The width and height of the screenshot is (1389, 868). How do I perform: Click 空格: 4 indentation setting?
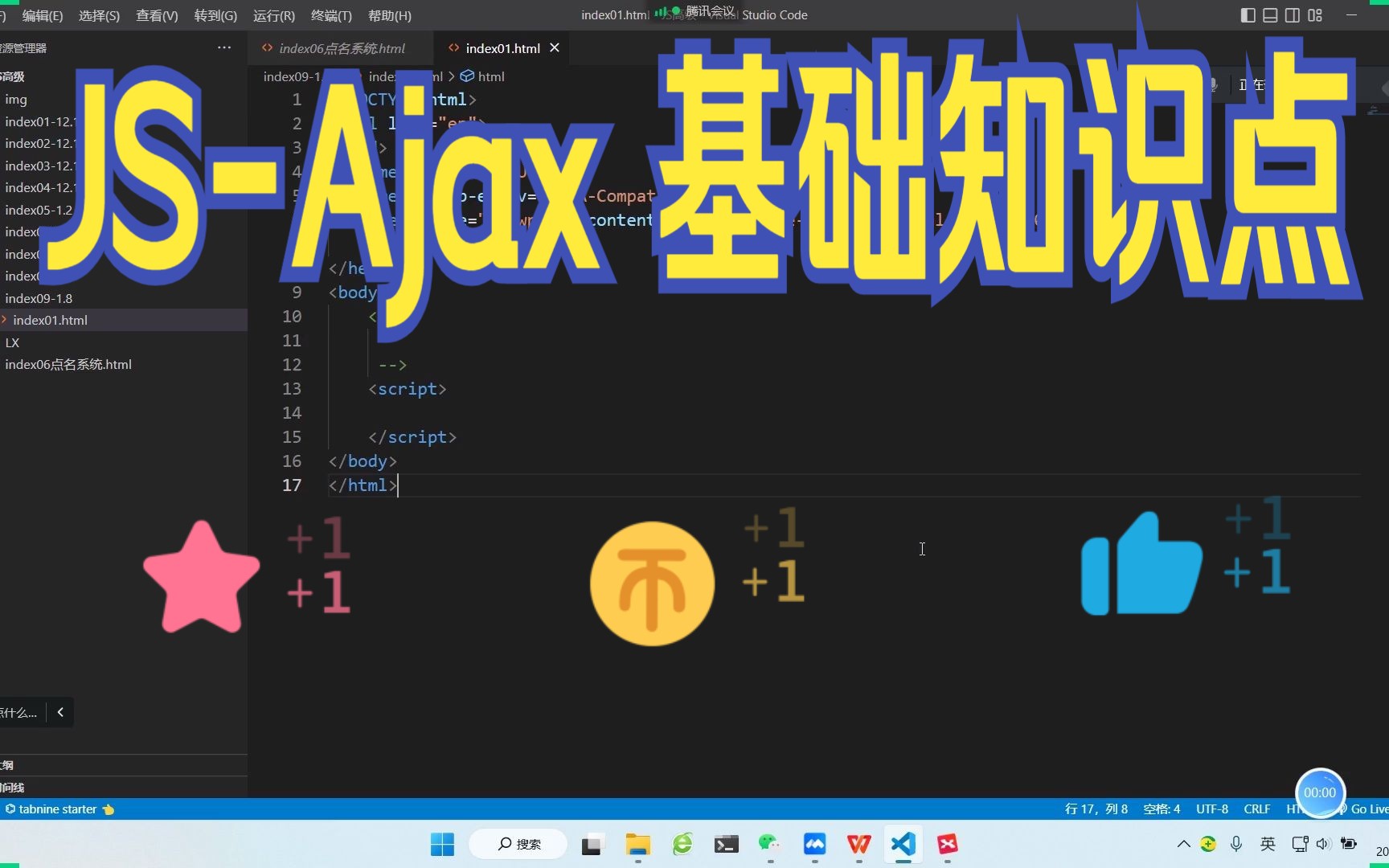click(1161, 809)
